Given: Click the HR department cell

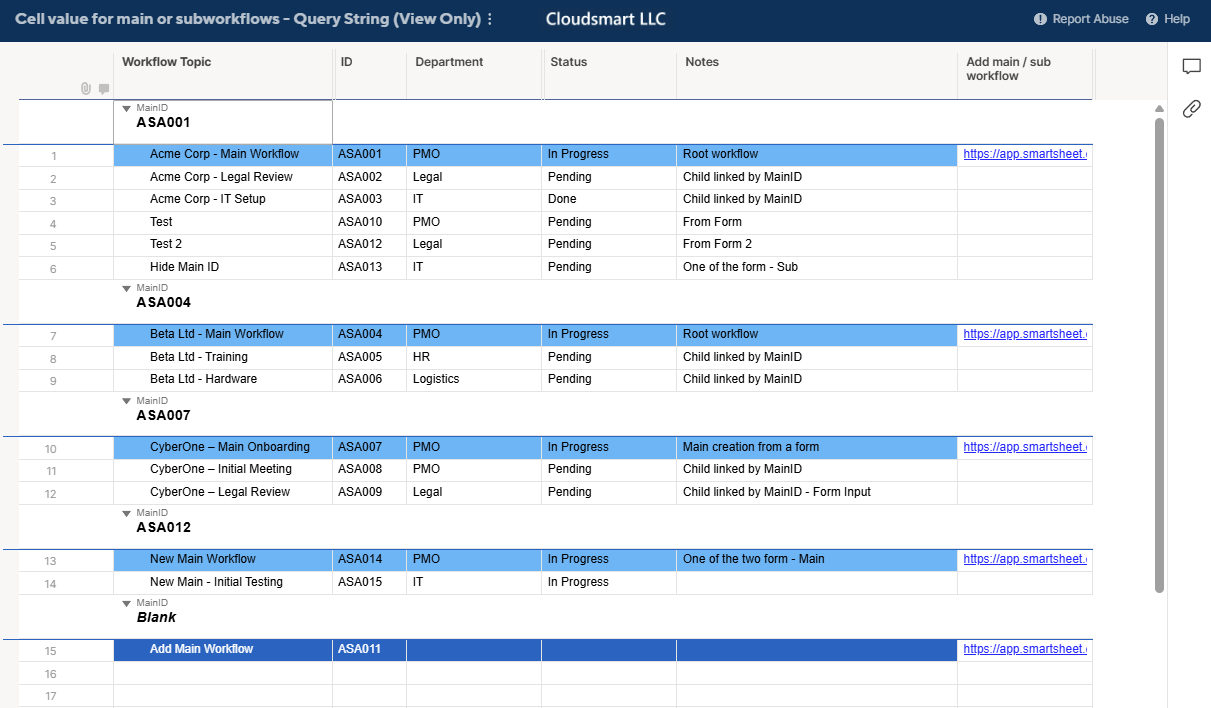Looking at the screenshot, I should [474, 357].
